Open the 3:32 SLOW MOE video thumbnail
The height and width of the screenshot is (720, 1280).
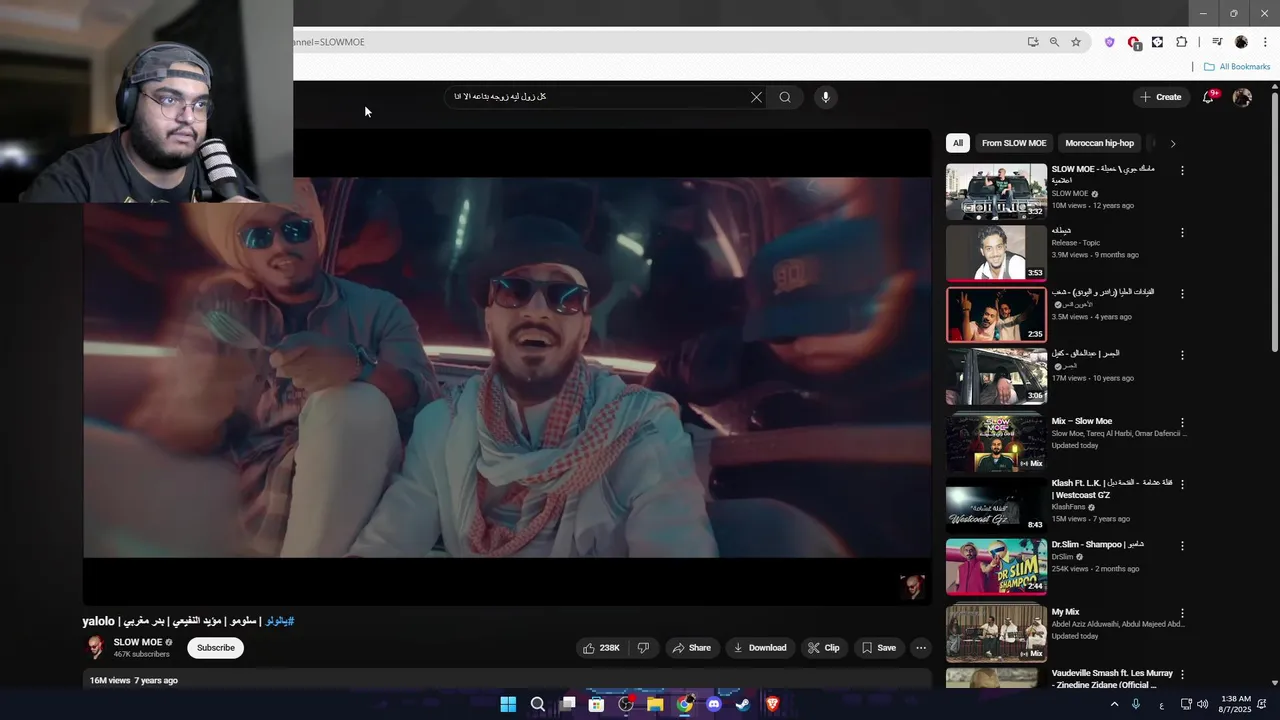pos(997,192)
